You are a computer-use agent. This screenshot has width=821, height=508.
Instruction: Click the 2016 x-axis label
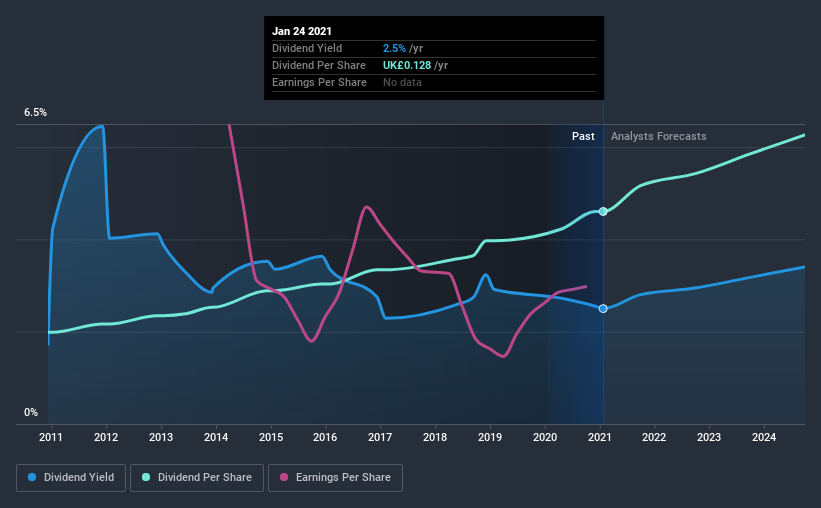coord(325,437)
